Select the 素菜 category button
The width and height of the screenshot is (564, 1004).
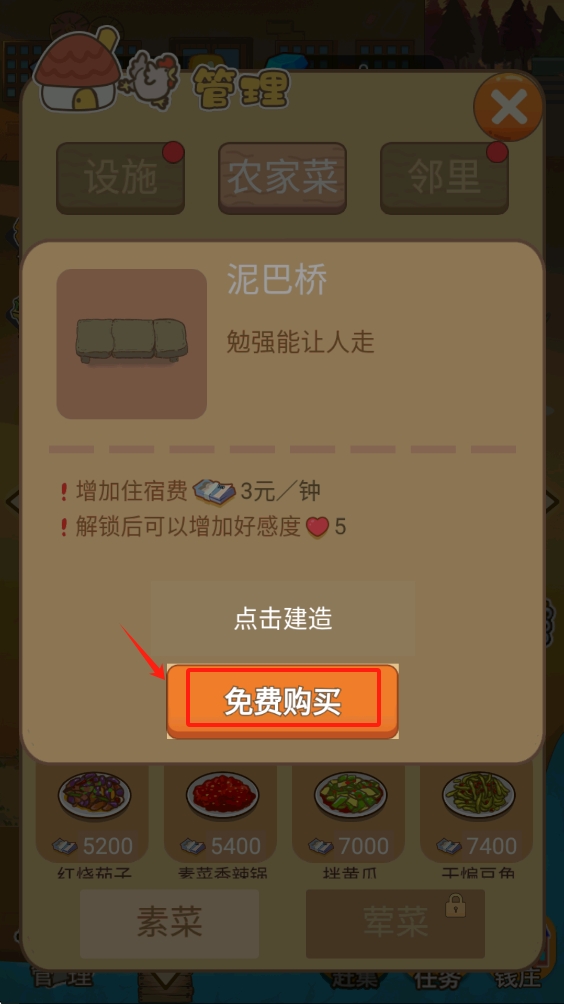coord(169,923)
